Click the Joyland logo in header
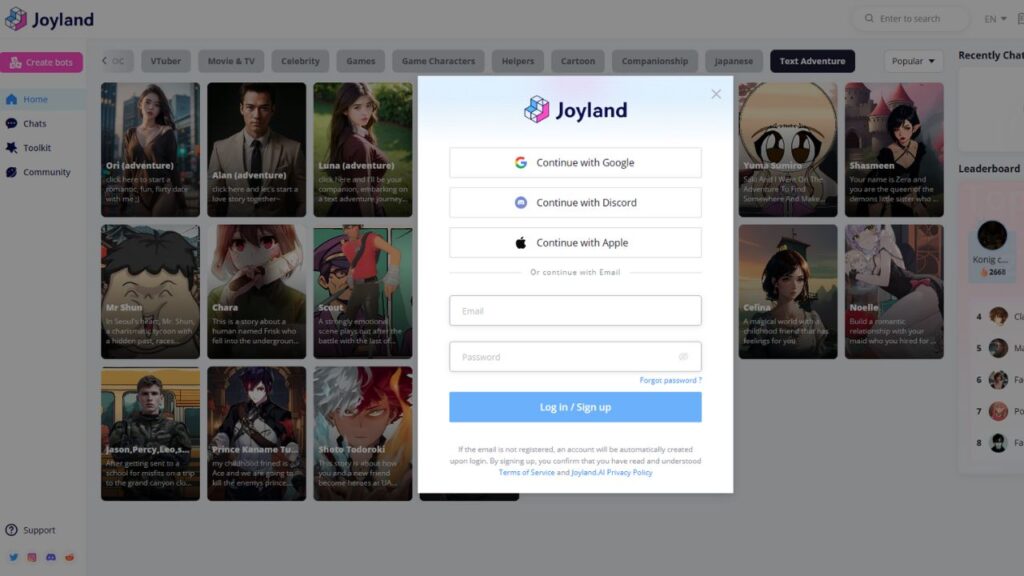This screenshot has height=576, width=1024. point(50,19)
